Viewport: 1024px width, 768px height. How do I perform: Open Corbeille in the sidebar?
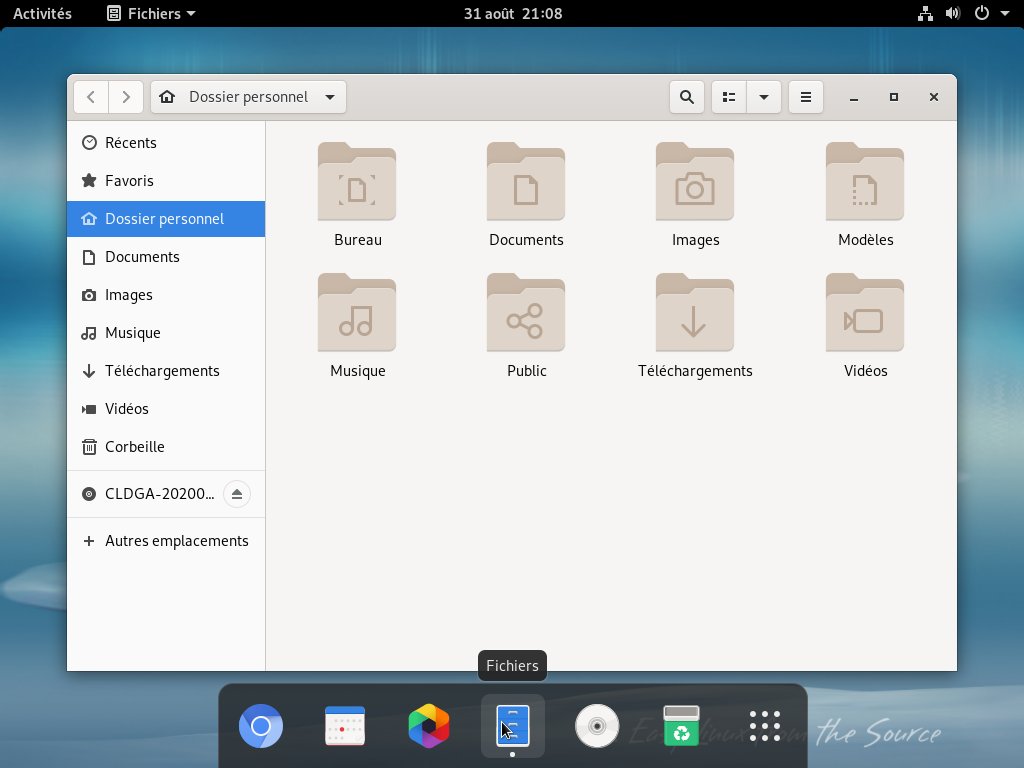pos(166,447)
